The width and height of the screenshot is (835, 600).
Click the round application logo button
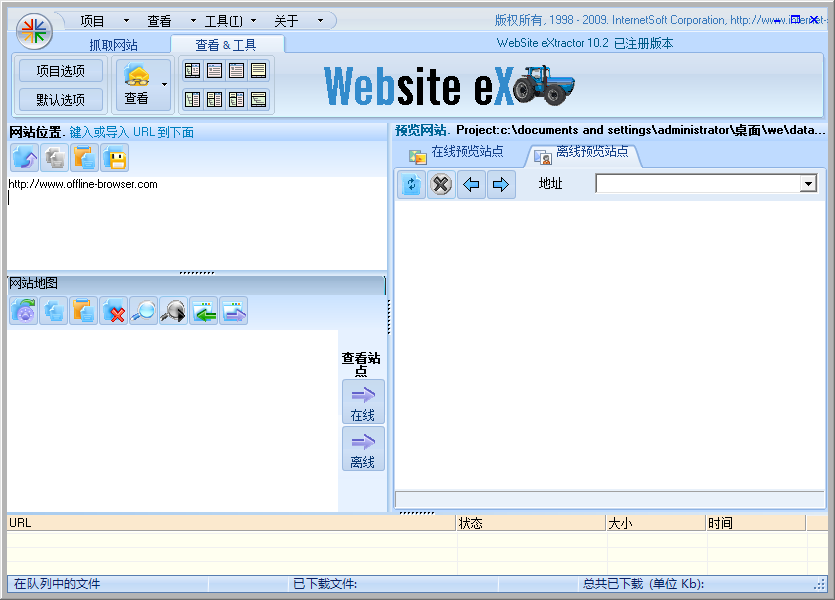34,31
